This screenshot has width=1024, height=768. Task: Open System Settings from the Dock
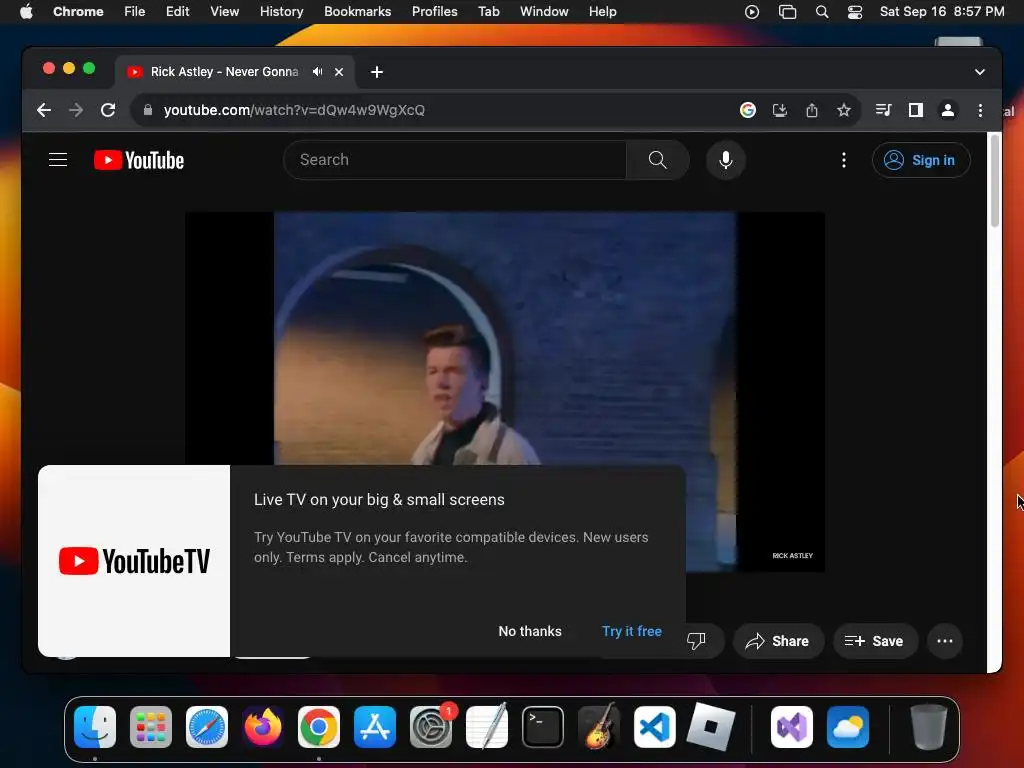tap(431, 726)
